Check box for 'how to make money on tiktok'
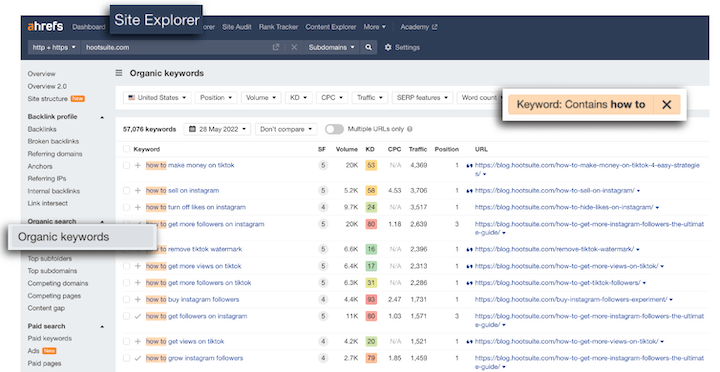 click(x=126, y=165)
